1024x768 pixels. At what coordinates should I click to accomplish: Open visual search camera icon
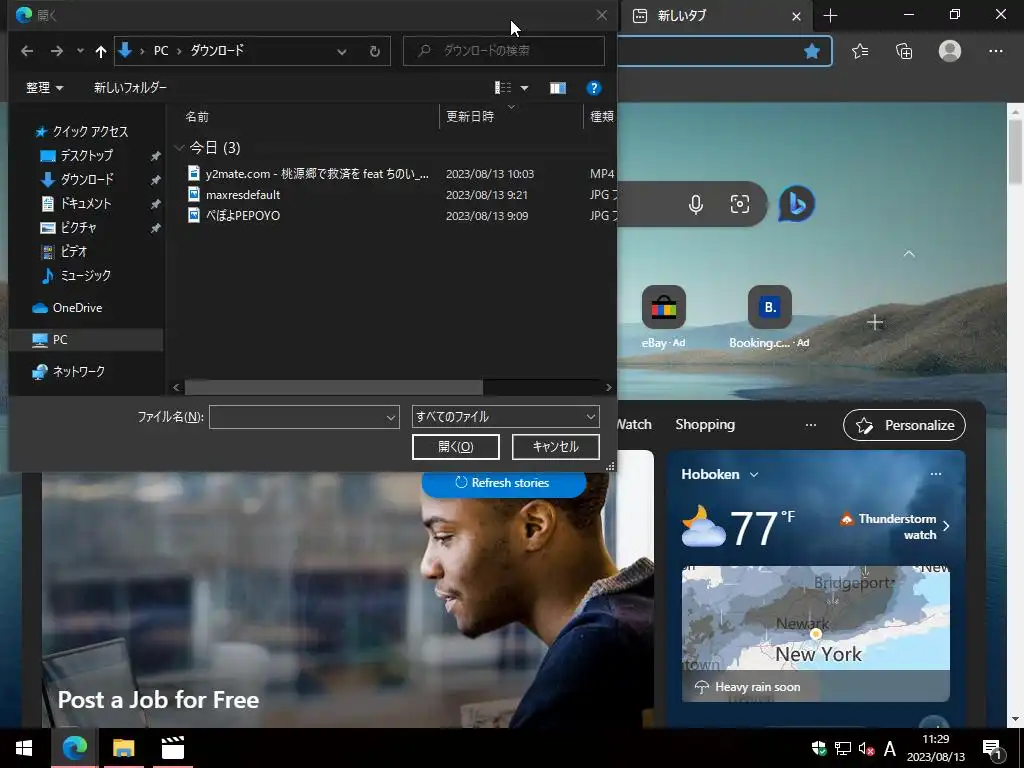(x=739, y=204)
